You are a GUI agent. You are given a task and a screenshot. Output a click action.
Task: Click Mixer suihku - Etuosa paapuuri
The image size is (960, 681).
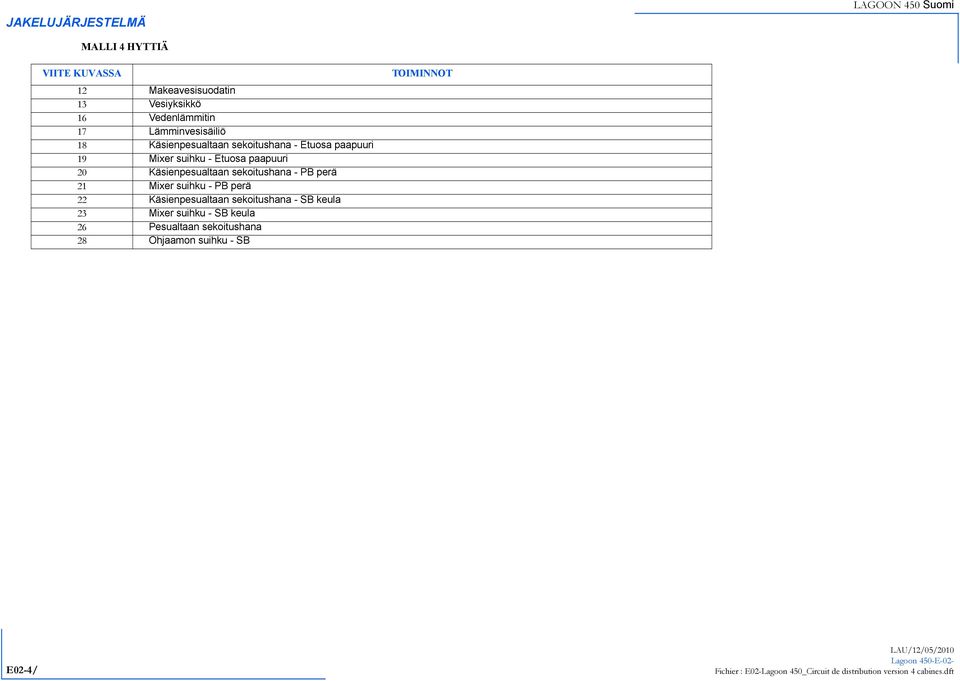click(x=218, y=159)
